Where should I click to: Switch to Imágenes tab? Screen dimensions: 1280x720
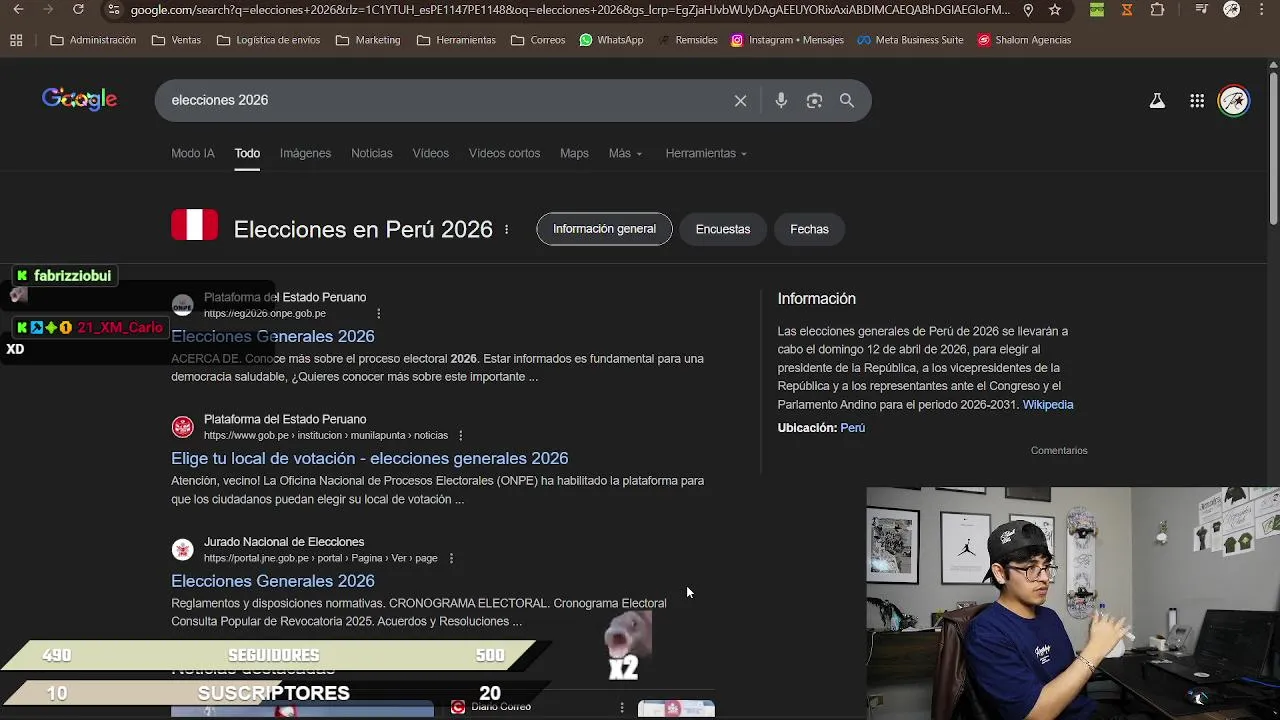[305, 153]
